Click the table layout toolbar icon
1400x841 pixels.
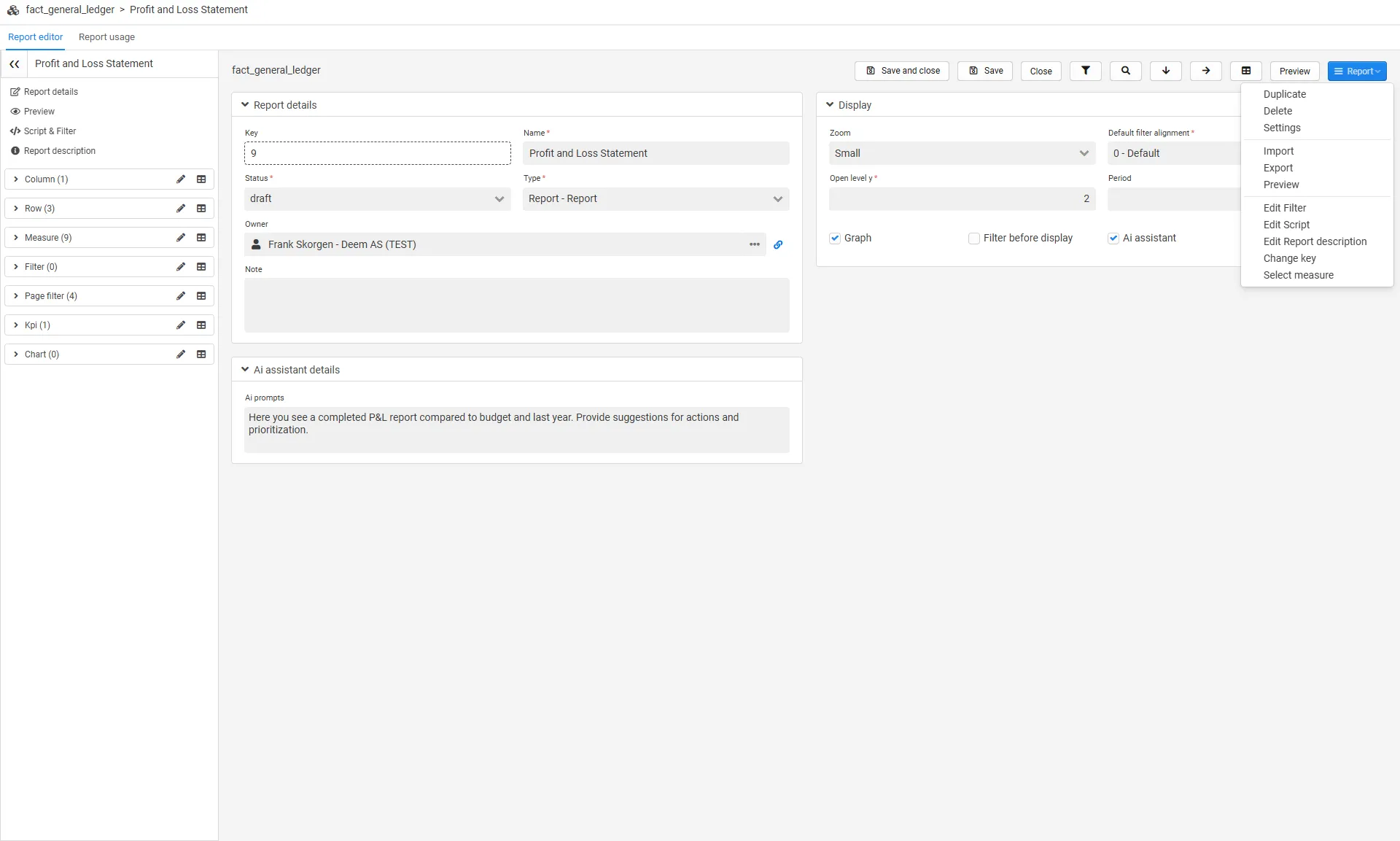pos(1246,71)
